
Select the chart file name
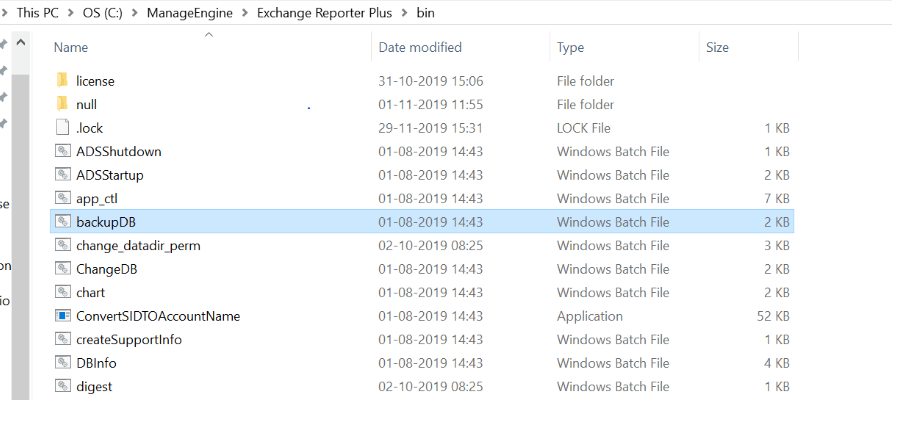click(91, 293)
